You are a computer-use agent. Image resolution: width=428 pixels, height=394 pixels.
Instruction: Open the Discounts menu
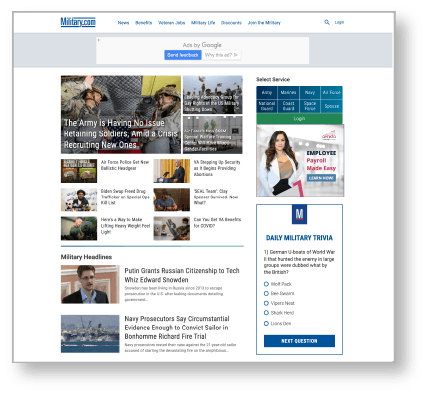pos(231,23)
